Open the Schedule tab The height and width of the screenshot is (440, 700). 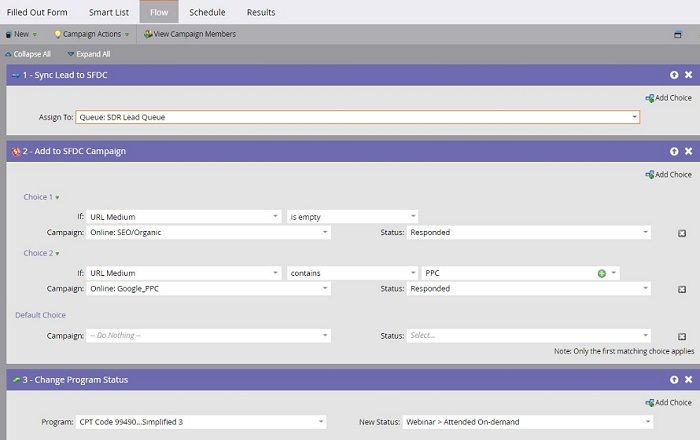coord(207,12)
